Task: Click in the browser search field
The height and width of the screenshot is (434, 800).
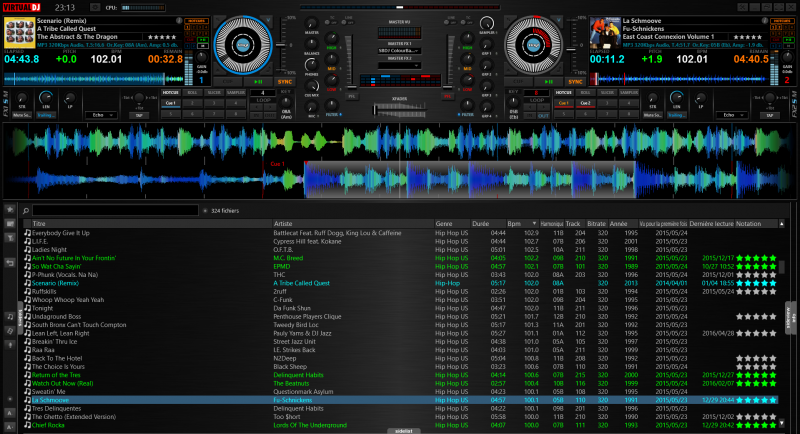Action: coord(115,210)
